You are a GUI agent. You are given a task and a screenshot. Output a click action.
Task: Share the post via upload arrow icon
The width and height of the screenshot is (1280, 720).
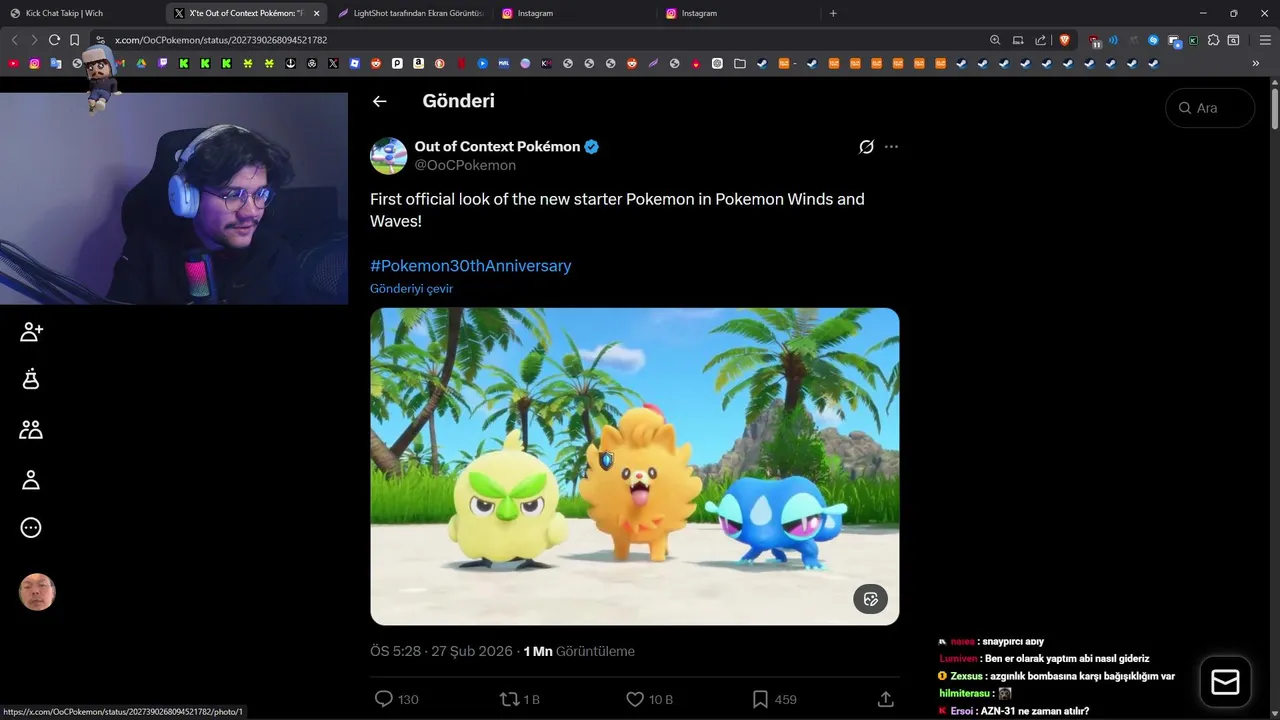point(885,699)
